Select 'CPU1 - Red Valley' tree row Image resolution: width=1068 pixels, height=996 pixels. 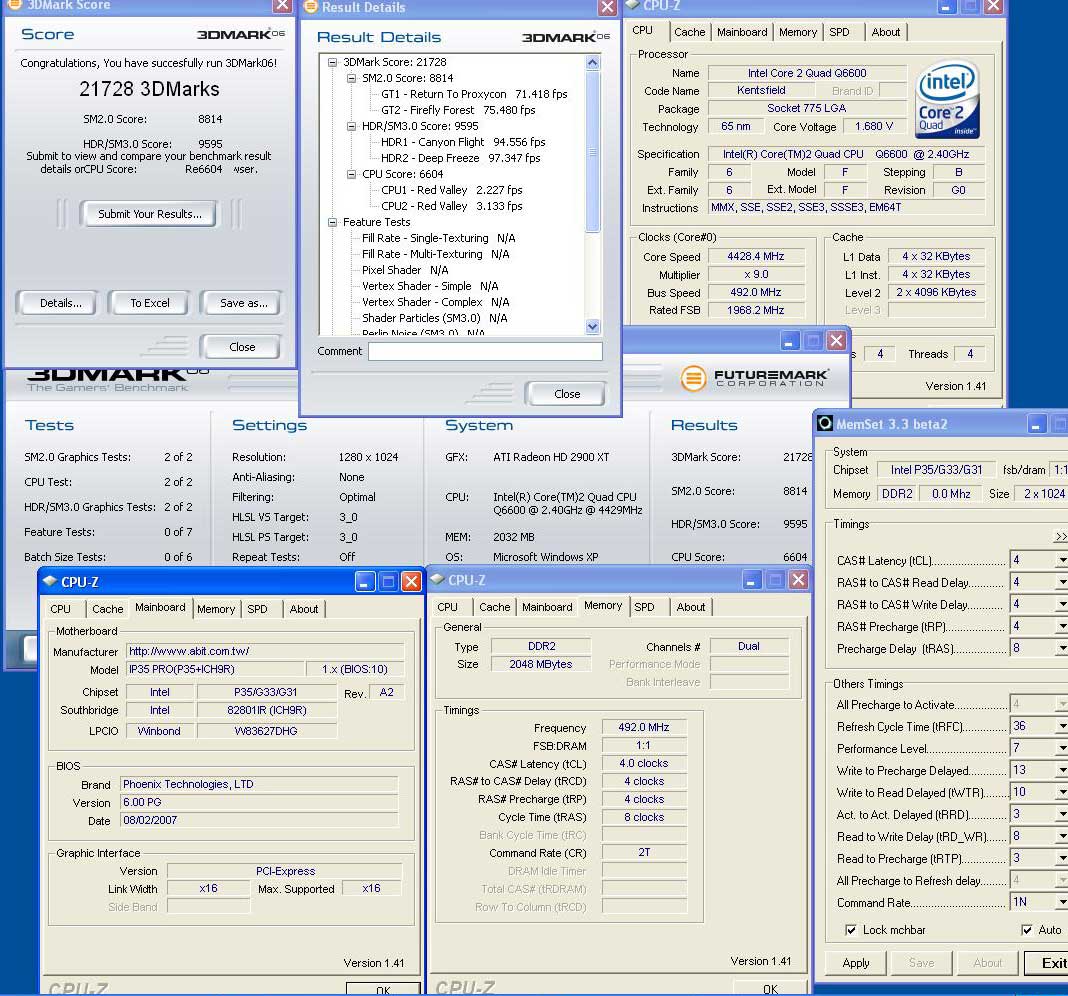[x=452, y=190]
